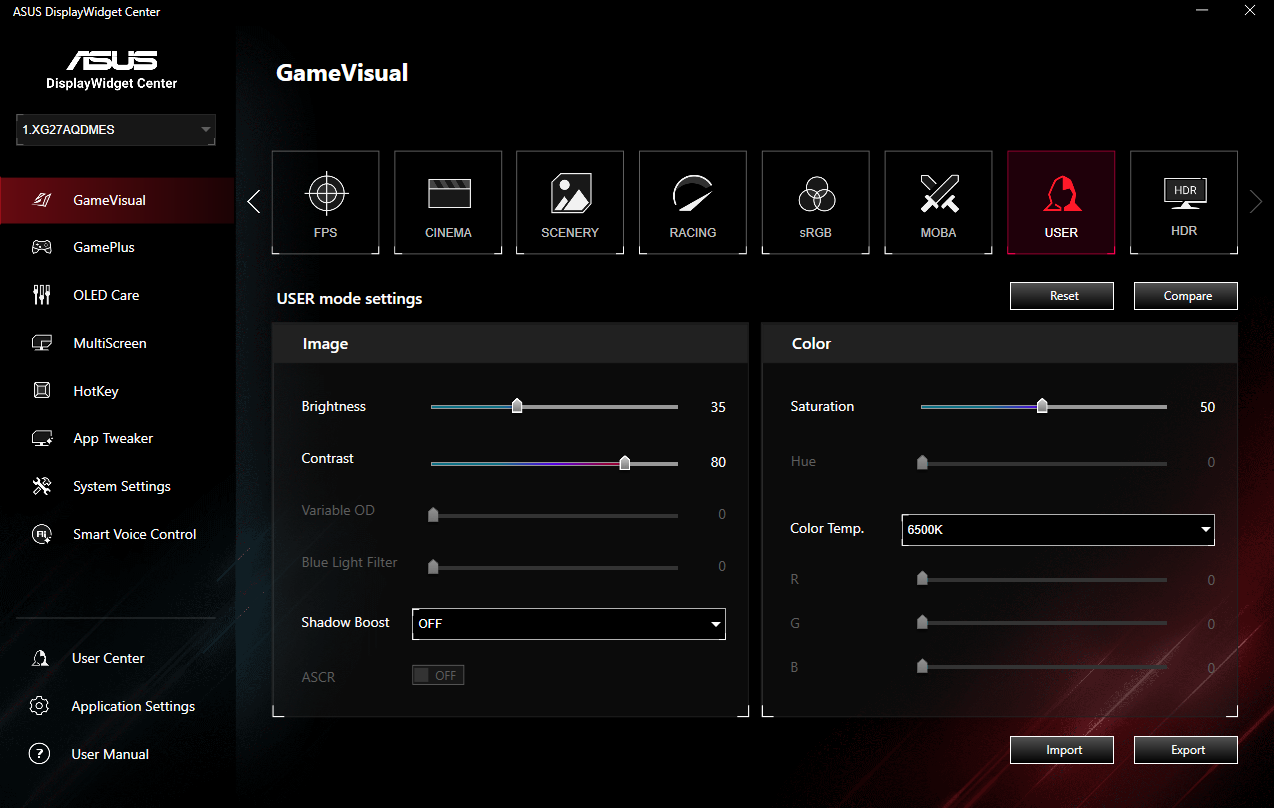Image resolution: width=1274 pixels, height=808 pixels.
Task: Open Application Settings link
Action: tap(133, 706)
